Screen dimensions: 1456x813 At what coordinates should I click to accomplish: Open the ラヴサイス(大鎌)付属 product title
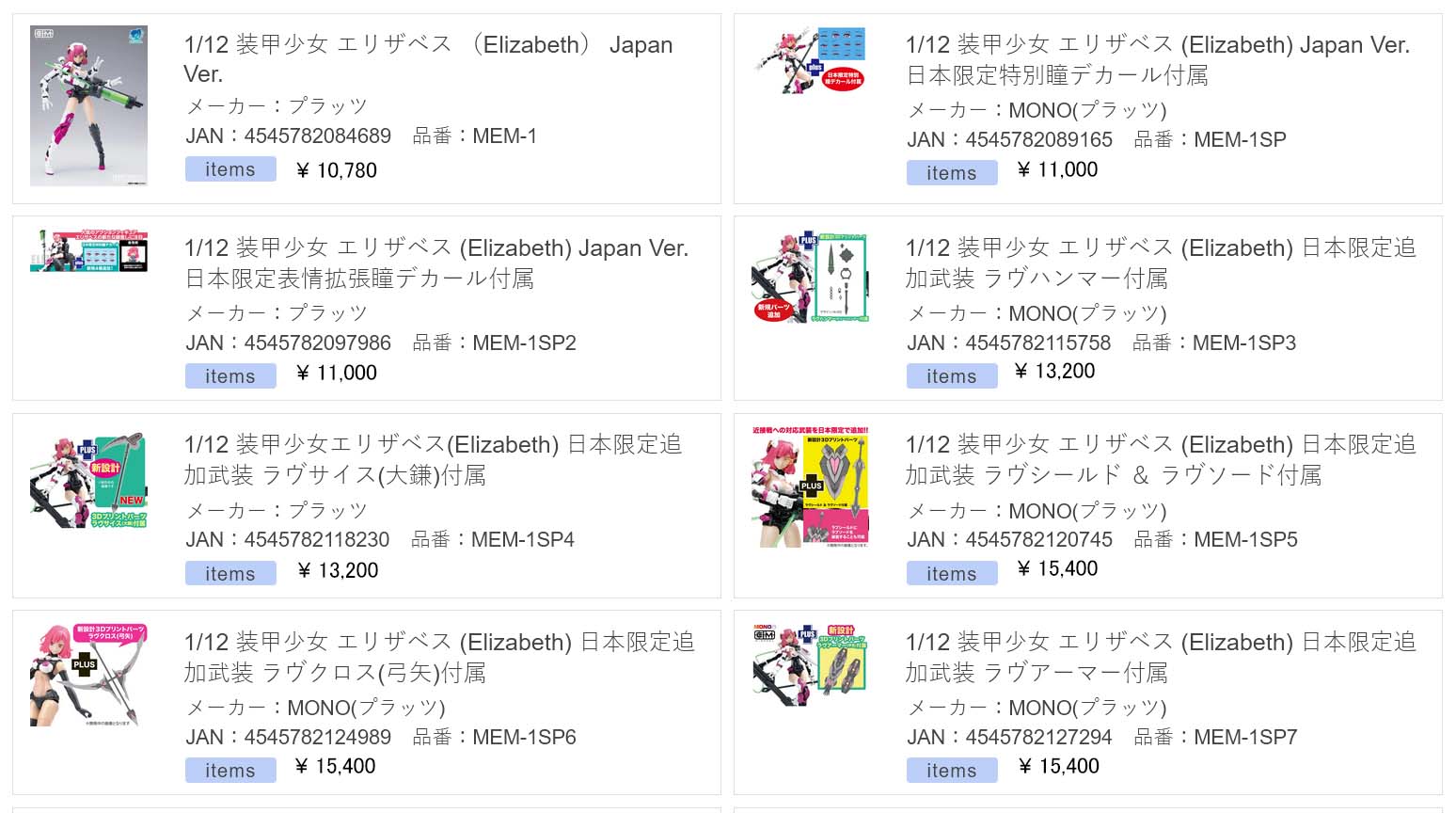(x=433, y=459)
